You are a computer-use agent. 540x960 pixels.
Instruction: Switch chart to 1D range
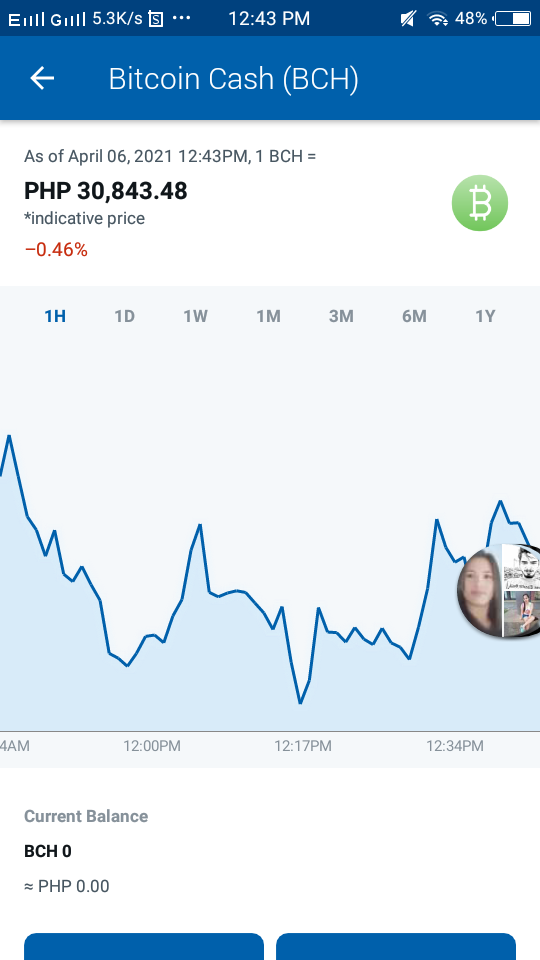124,316
